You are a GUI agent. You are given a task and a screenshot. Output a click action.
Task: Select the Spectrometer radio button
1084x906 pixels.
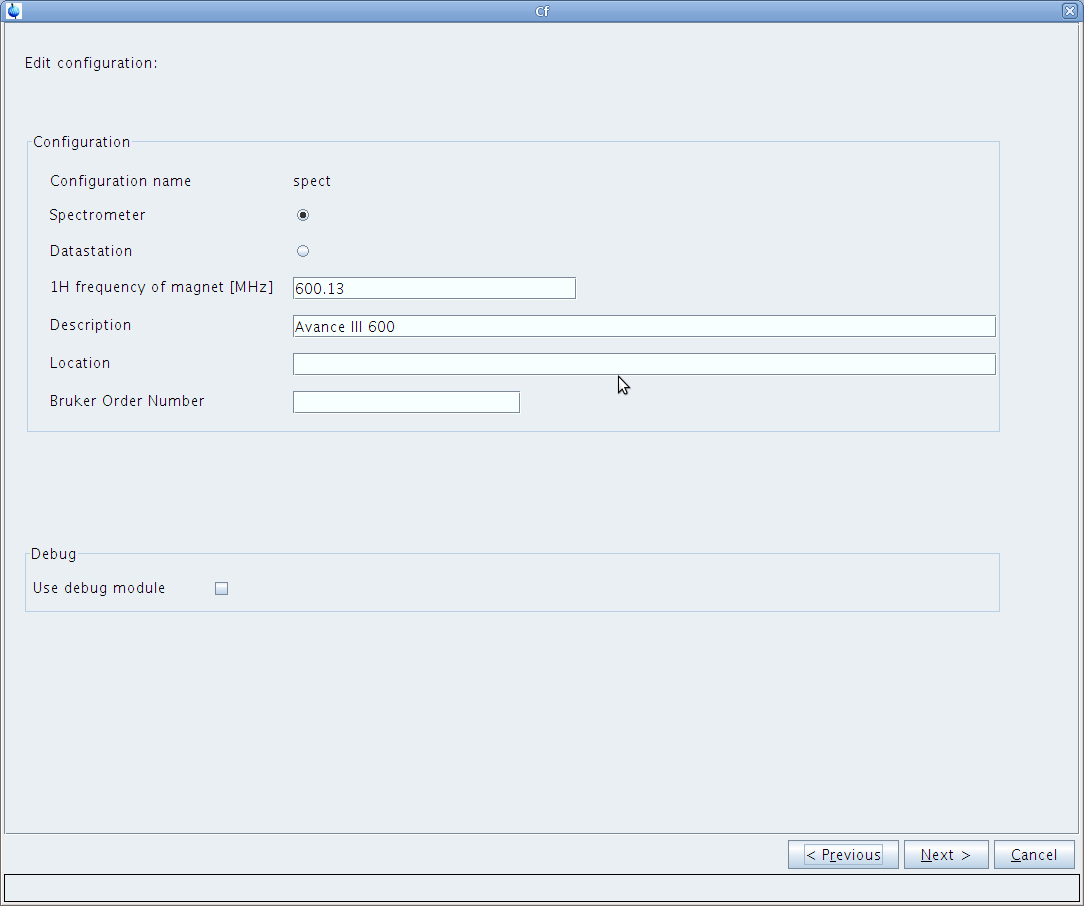coord(303,215)
